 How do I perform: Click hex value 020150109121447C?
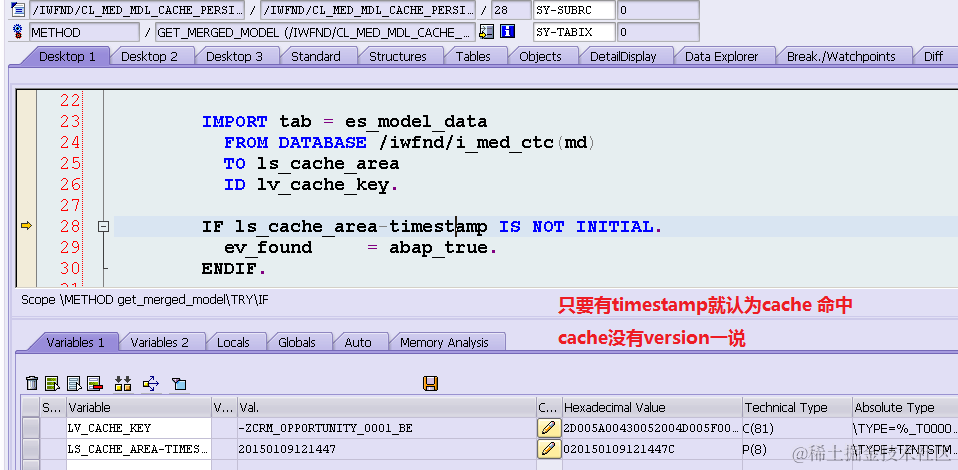[x=620, y=449]
